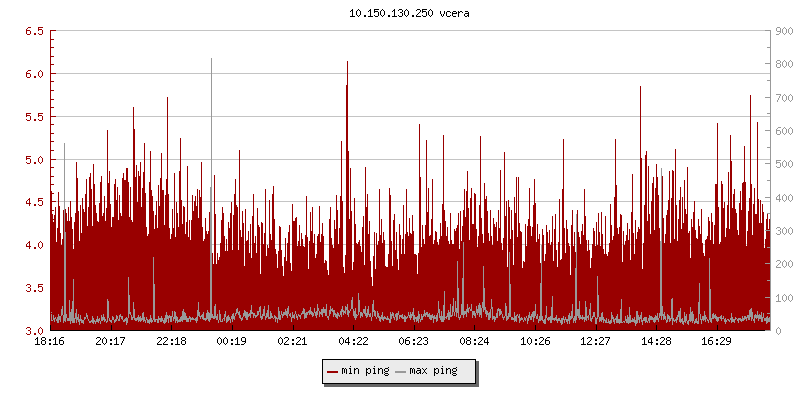Select the 5.0 label on left axis
Viewport: 800px width, 400px height.
(x=34, y=160)
